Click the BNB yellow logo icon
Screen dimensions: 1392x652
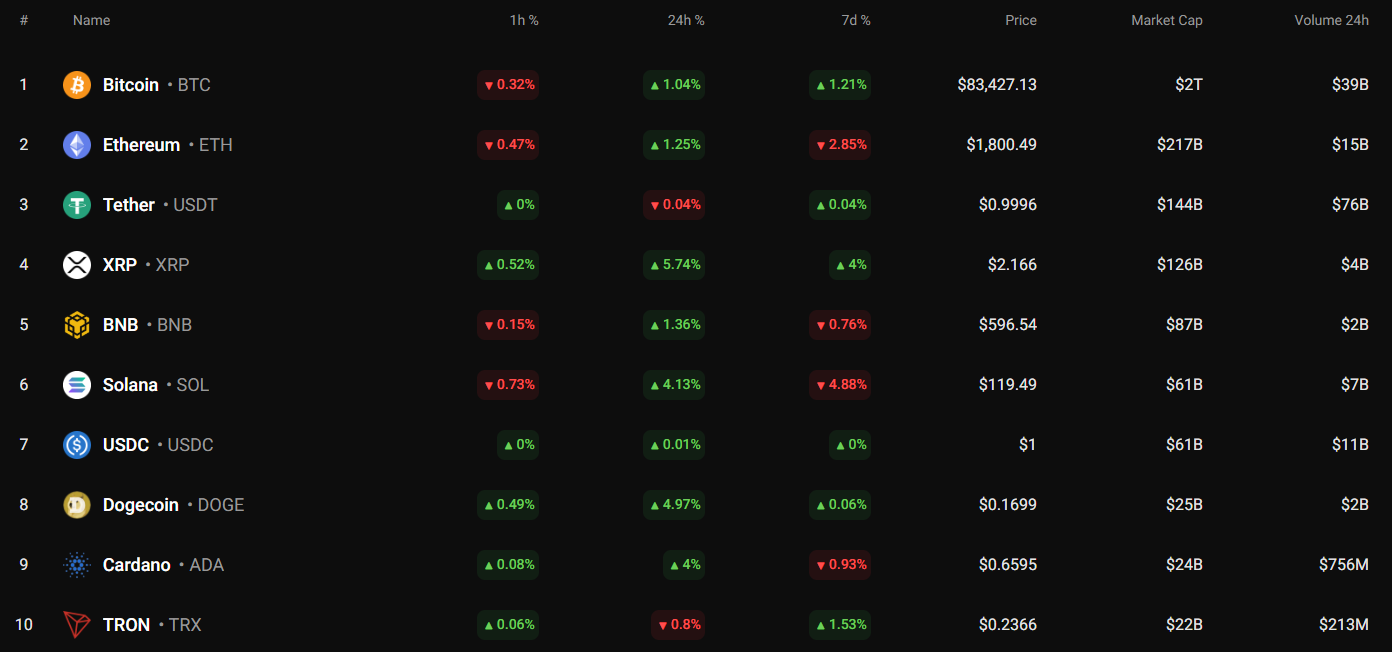(77, 325)
